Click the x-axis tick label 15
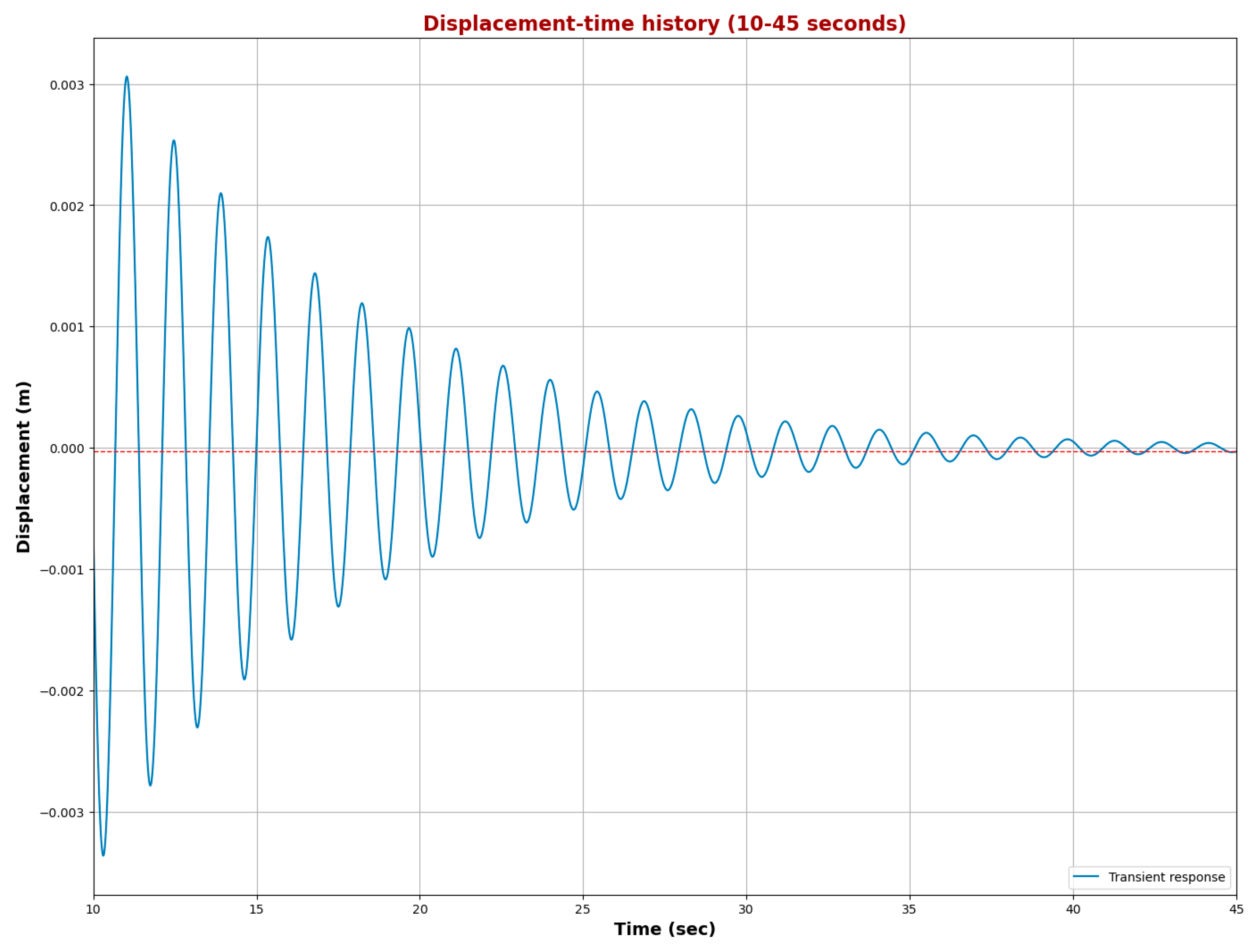The image size is (1258, 952). click(x=257, y=909)
